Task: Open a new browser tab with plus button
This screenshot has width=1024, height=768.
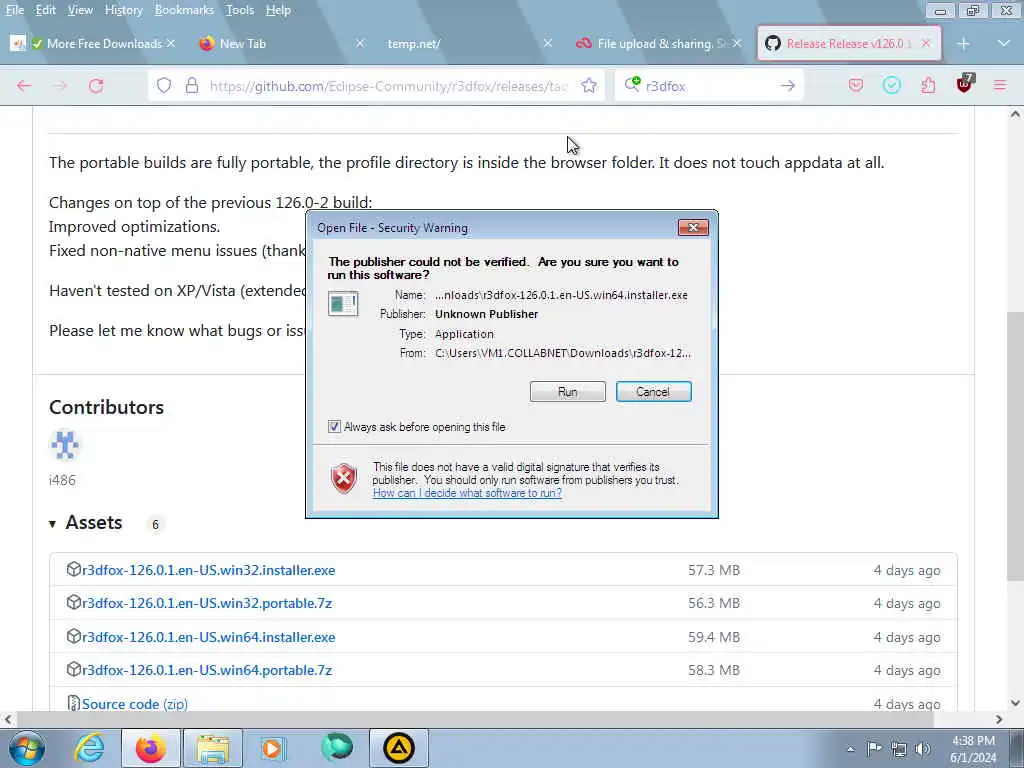Action: coord(963,44)
